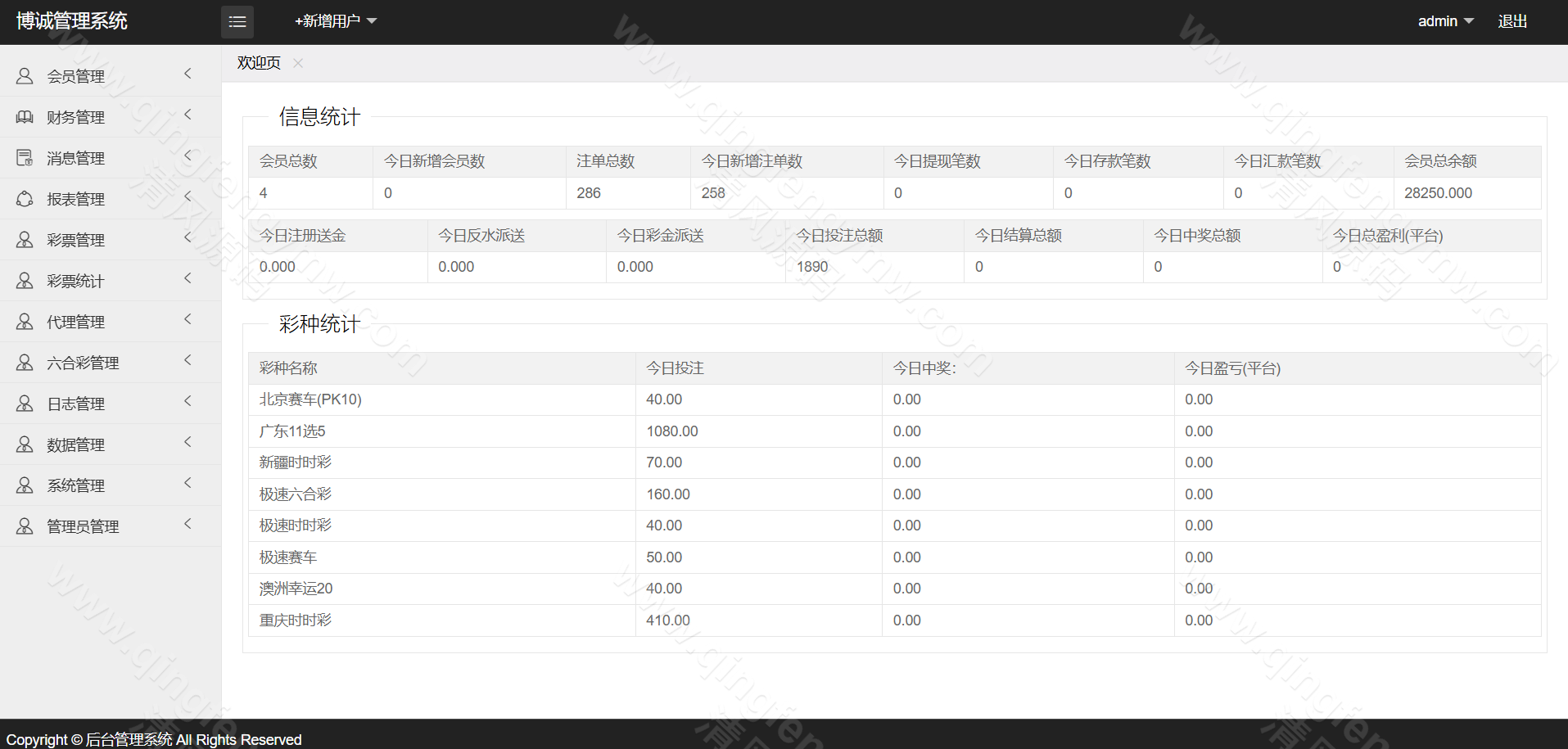Click the 北京赛车(PK10) table row name

[310, 399]
